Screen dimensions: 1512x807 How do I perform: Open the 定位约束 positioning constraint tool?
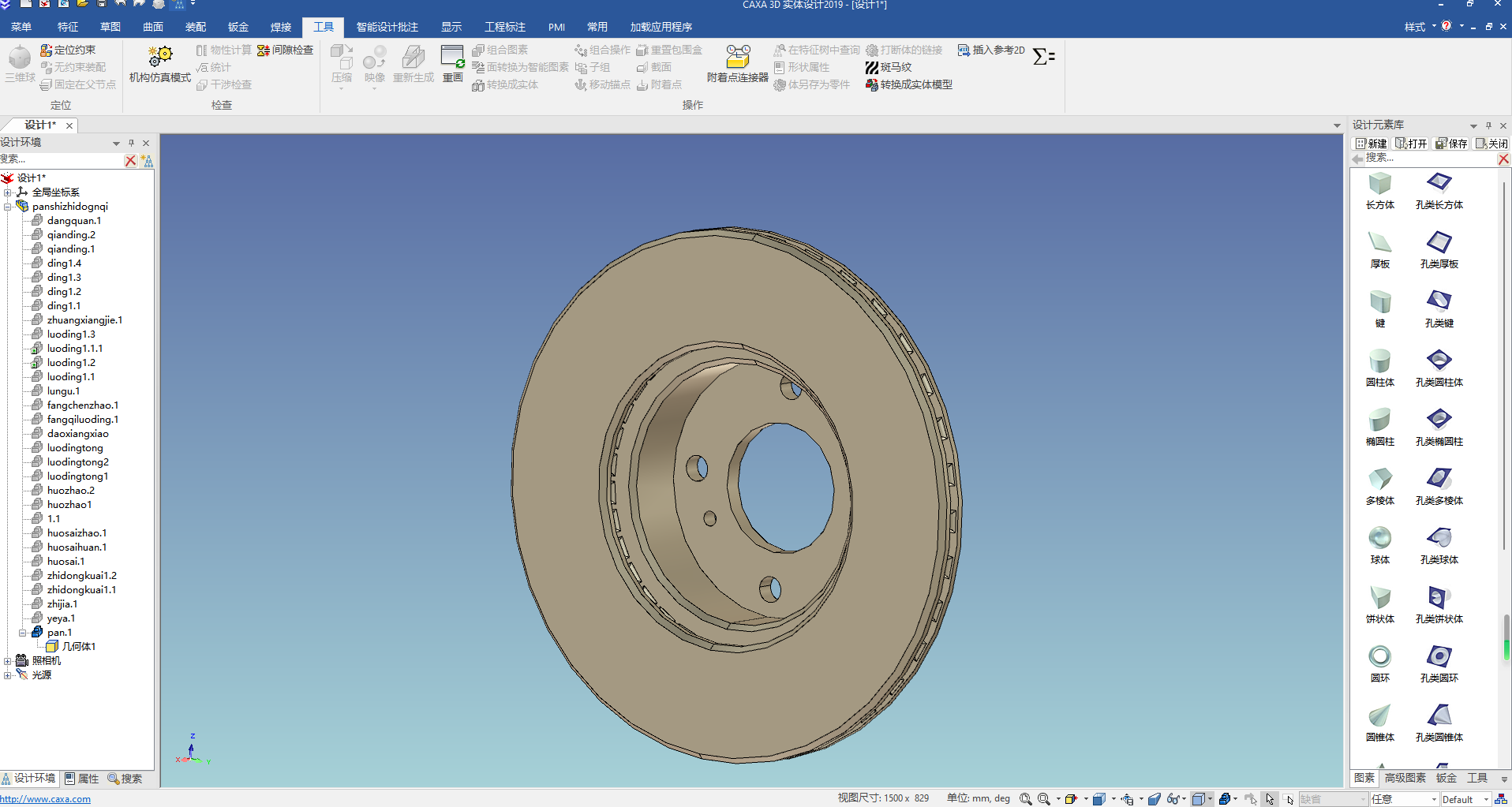[68, 50]
